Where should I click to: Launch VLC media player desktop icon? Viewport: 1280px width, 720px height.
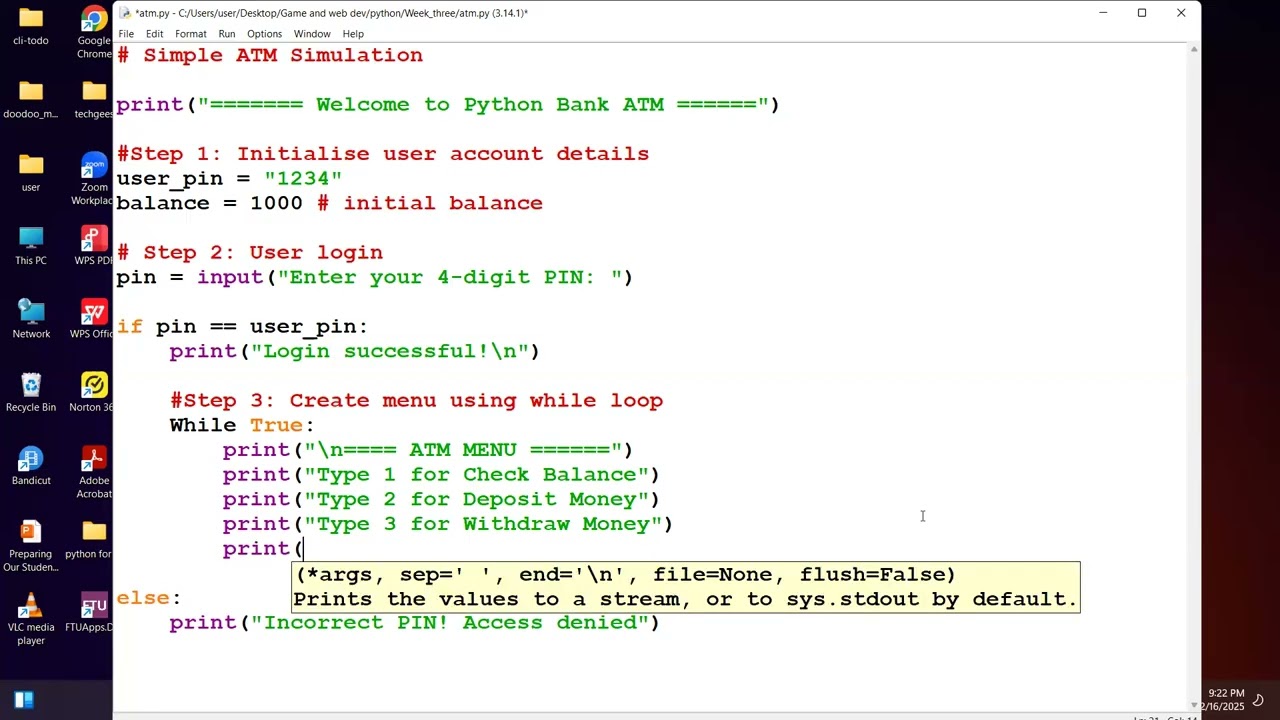(x=31, y=619)
